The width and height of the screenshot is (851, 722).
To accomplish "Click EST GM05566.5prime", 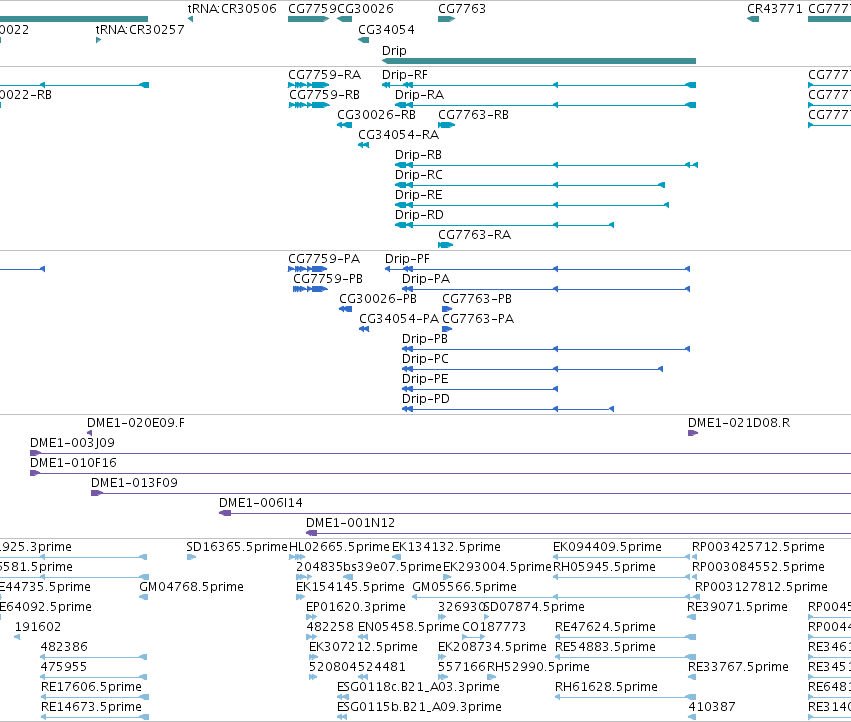I will tap(465, 587).
